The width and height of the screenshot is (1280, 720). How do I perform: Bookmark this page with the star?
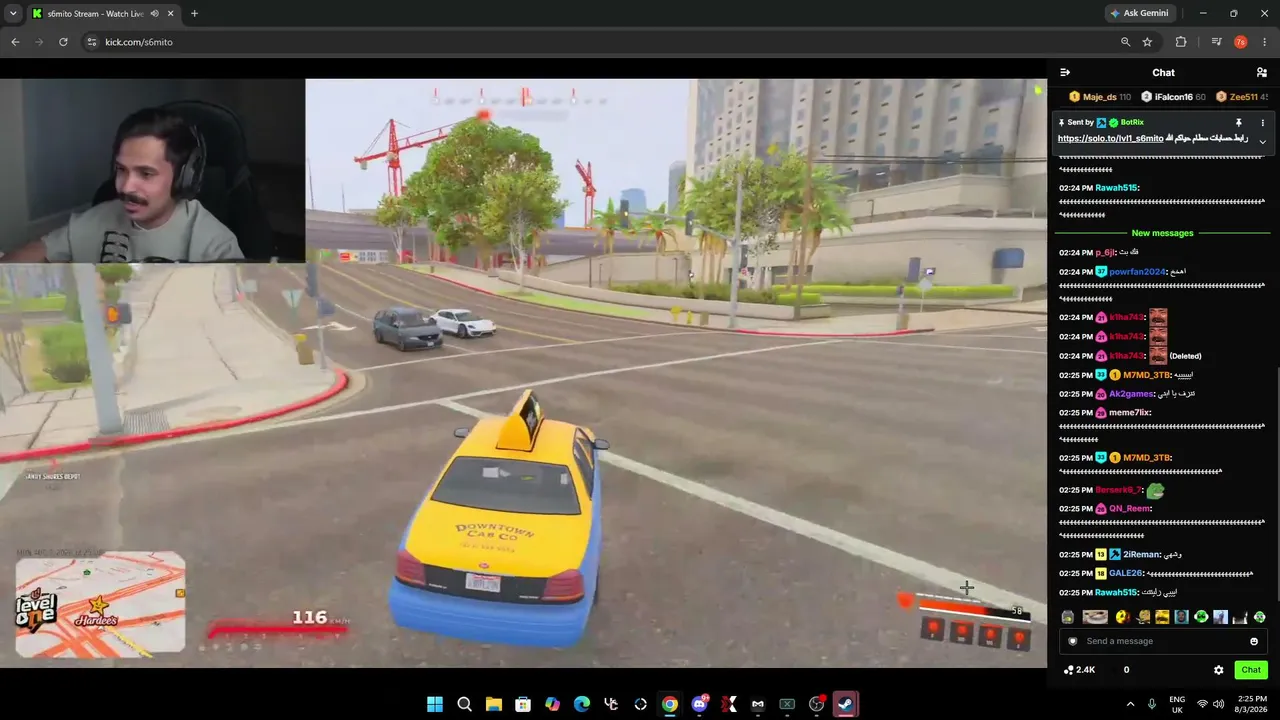pyautogui.click(x=1147, y=42)
